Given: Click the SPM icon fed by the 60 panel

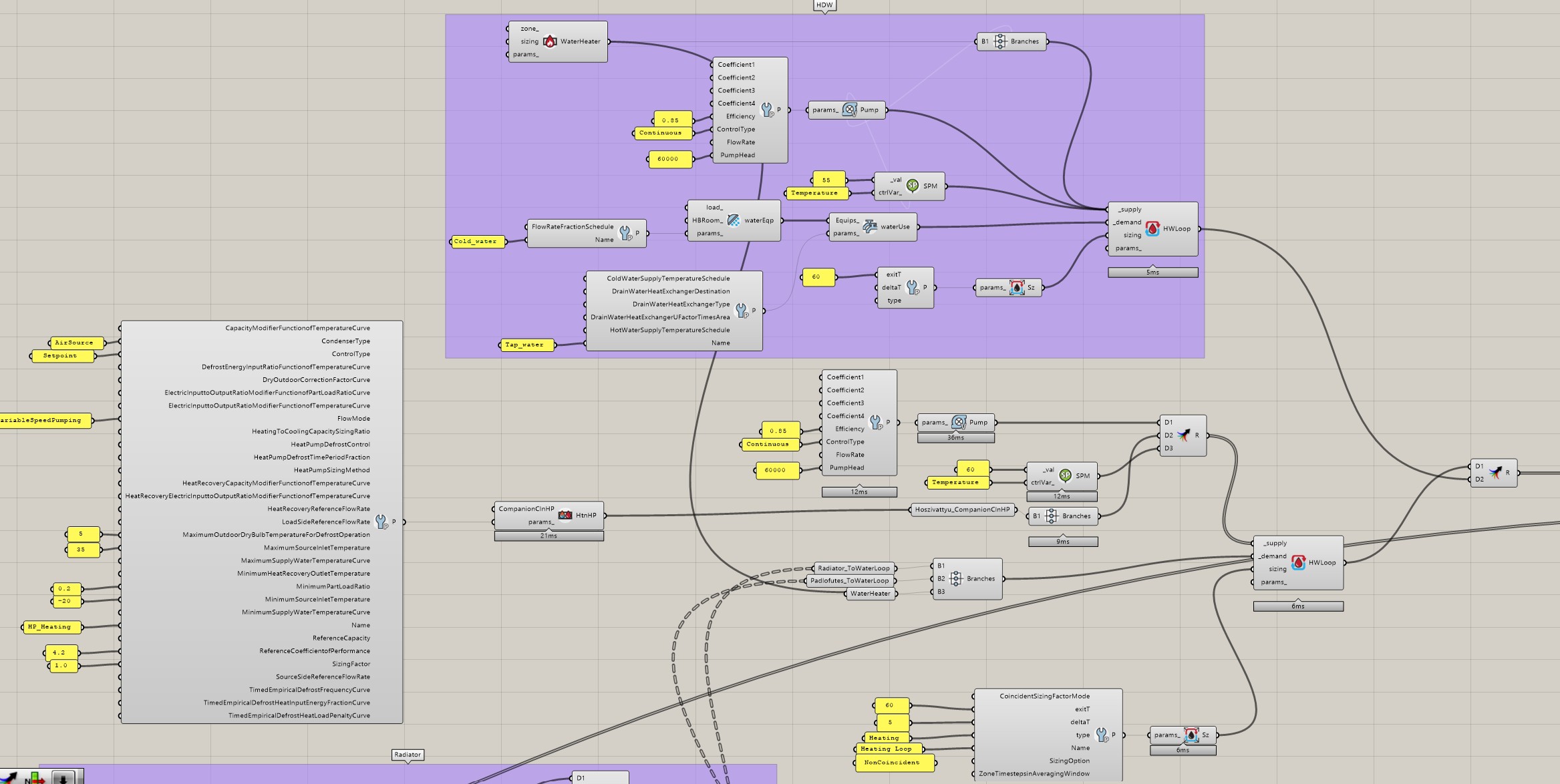Looking at the screenshot, I should click(1066, 475).
